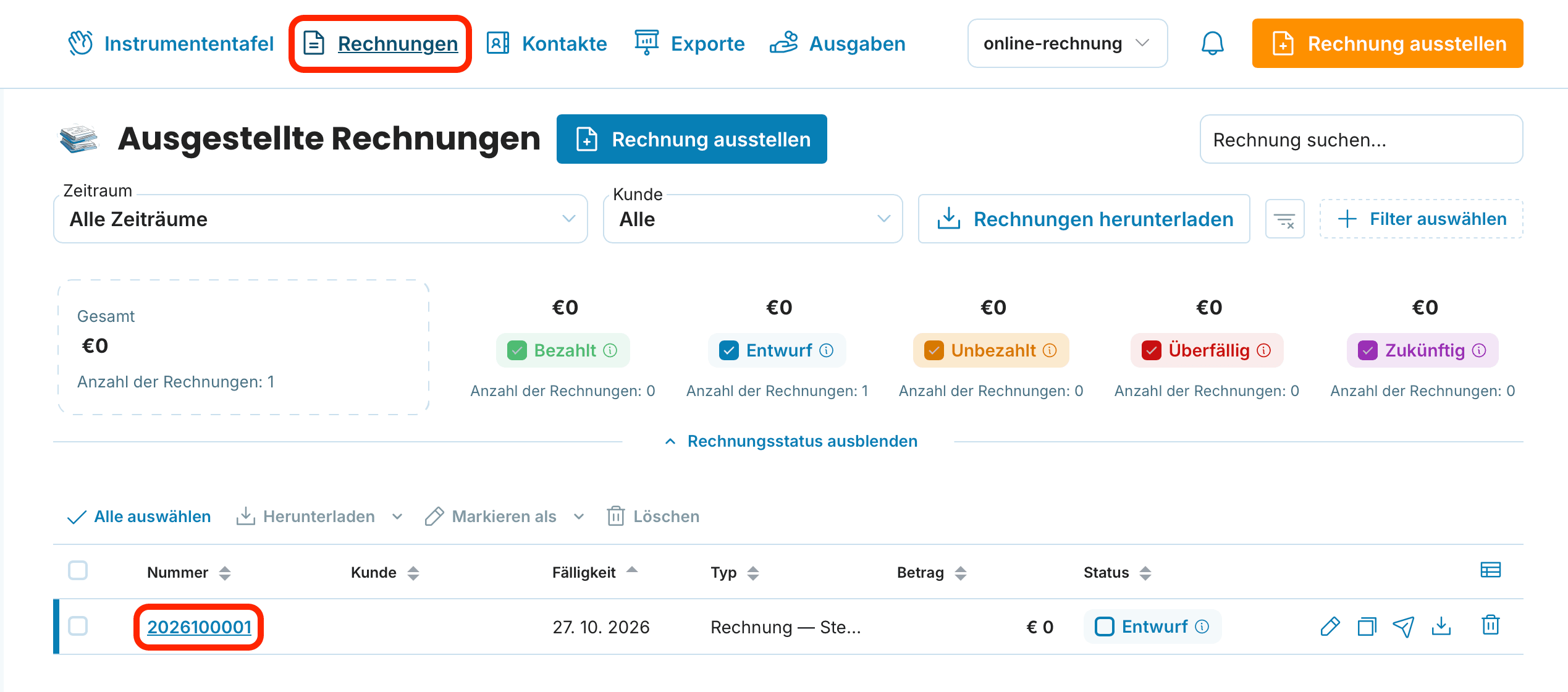This screenshot has height=692, width=1568.
Task: Sort table by Status column arrows
Action: [x=1145, y=573]
